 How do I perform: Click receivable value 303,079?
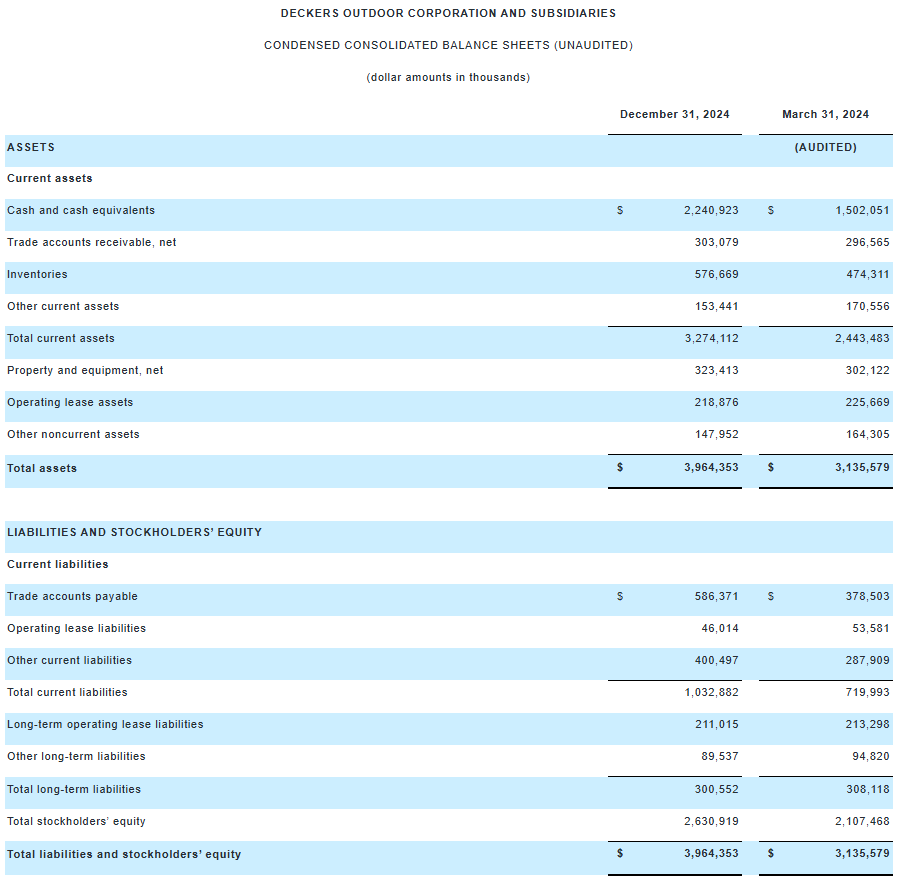coord(716,242)
